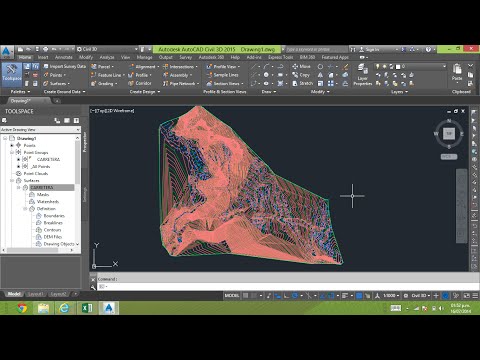Click the customization menu icon in status bar
The image size is (480, 360).
click(x=475, y=295)
